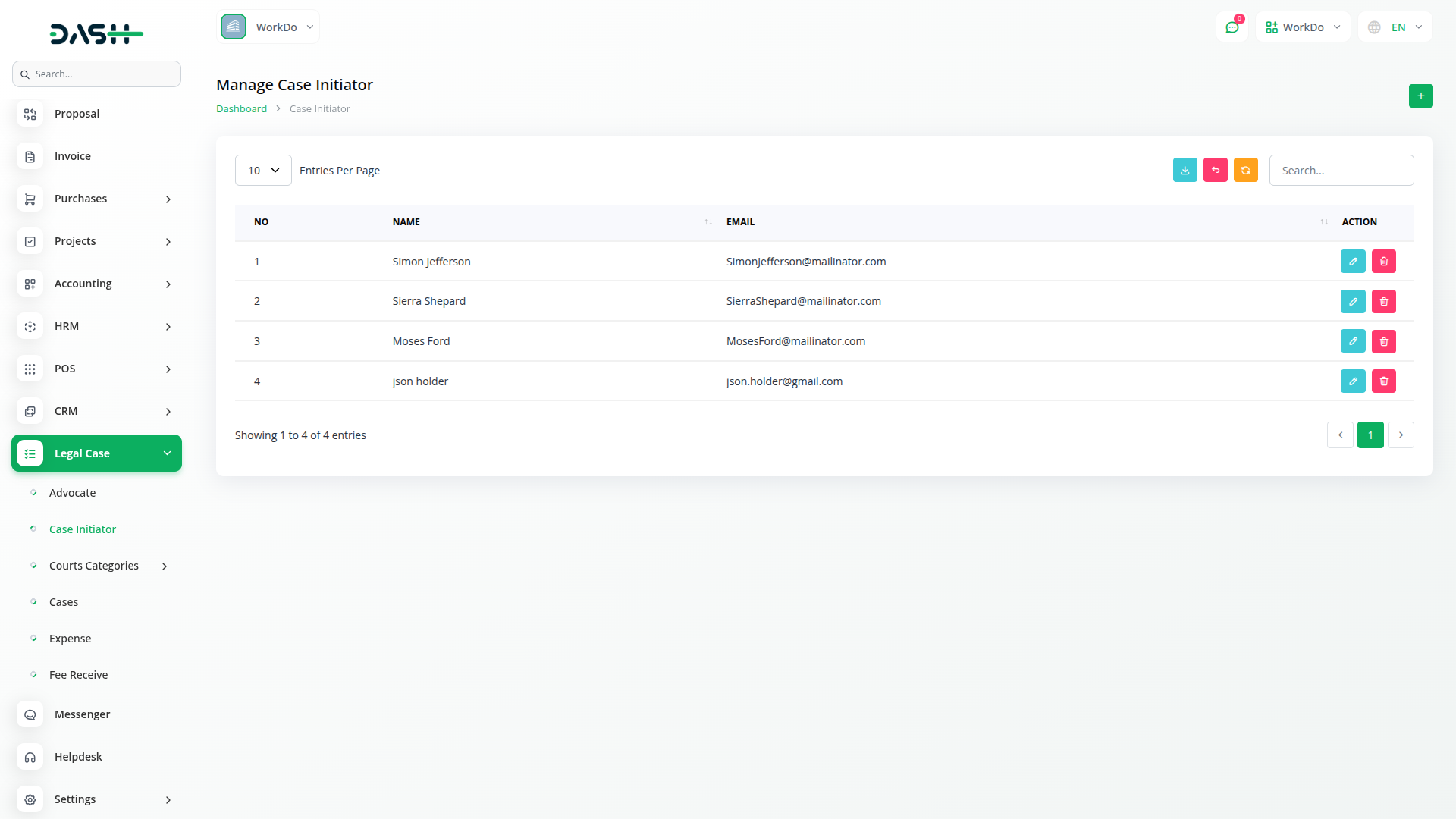Open the WorkDo user menu at top right
The image size is (1456, 819).
coord(1303,27)
